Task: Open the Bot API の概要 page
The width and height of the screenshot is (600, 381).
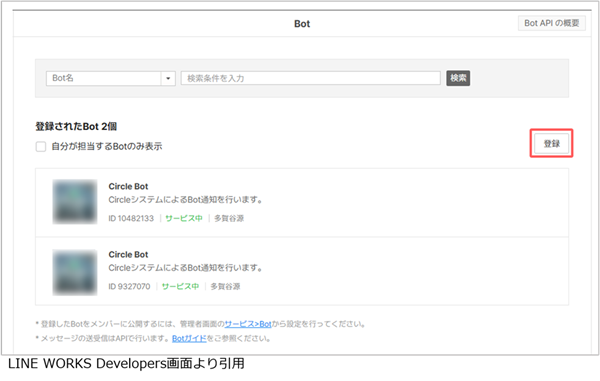Action: (551, 23)
